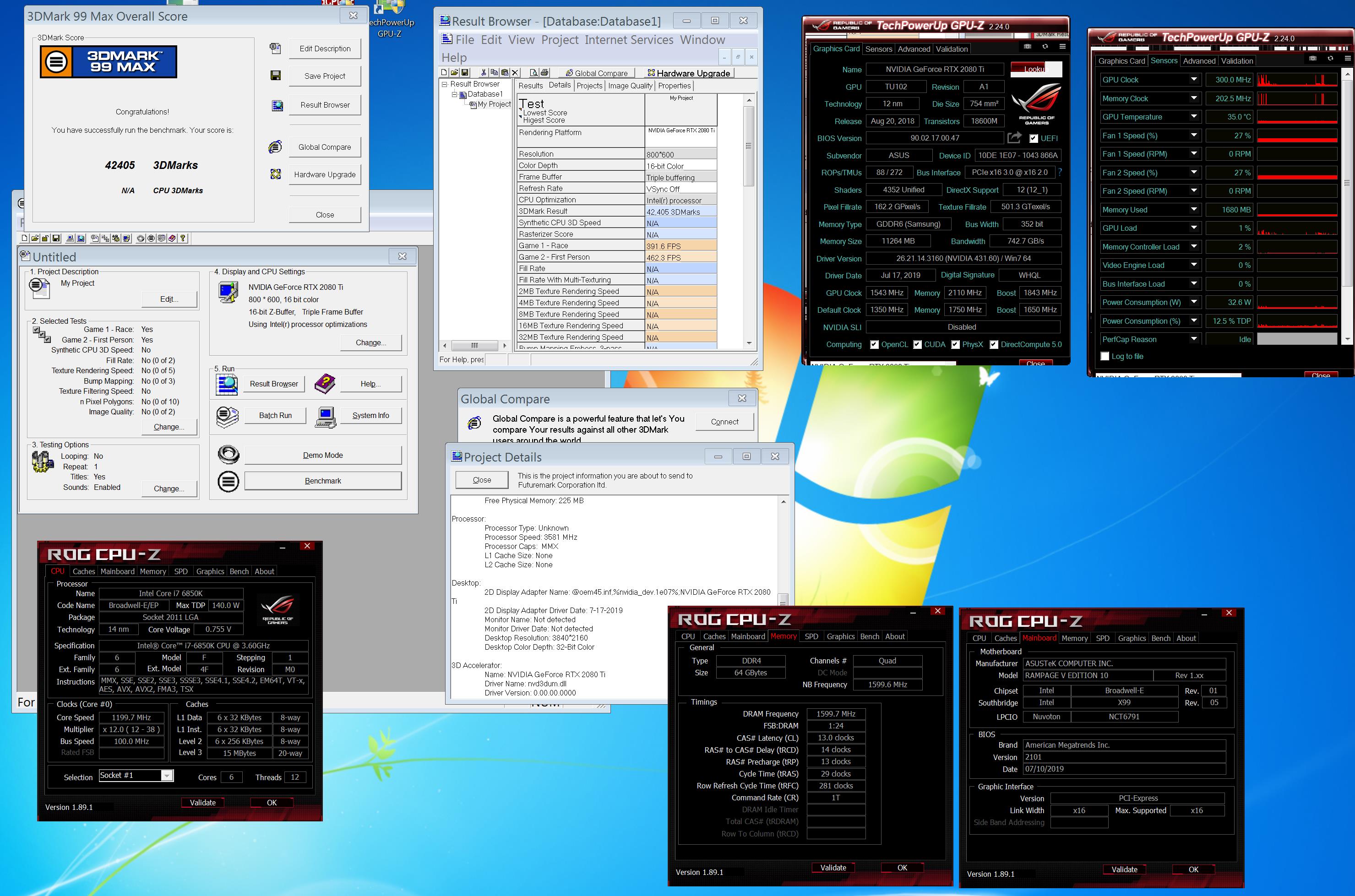Toggle the CUDA checkbox in GPU-Z

pyautogui.click(x=917, y=344)
